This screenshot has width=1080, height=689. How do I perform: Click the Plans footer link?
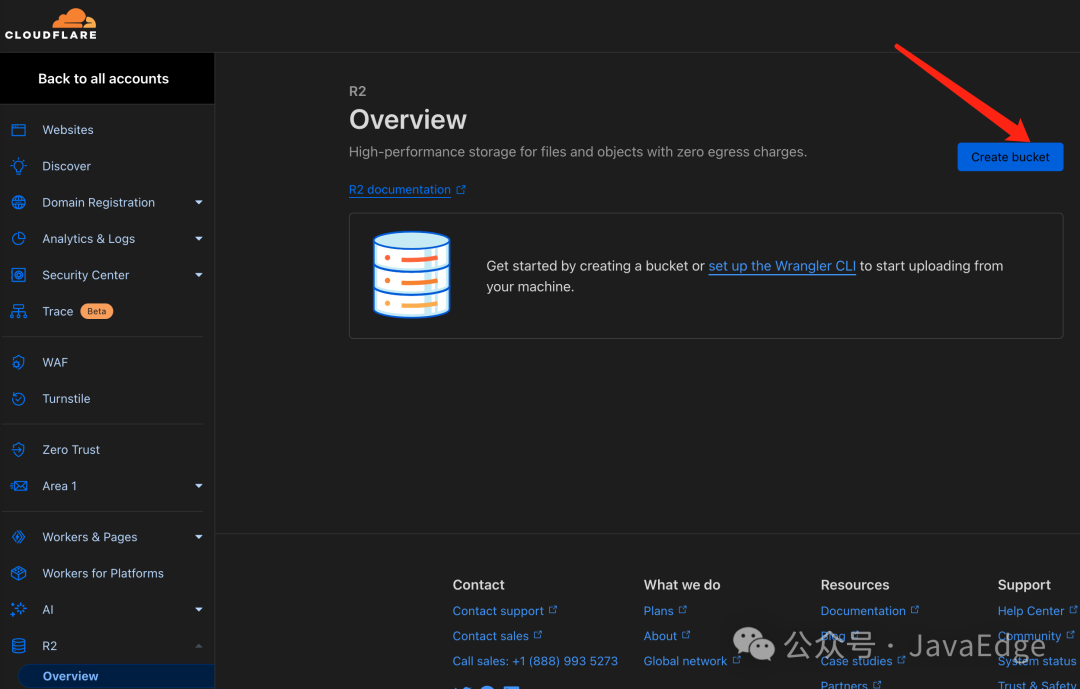point(658,611)
